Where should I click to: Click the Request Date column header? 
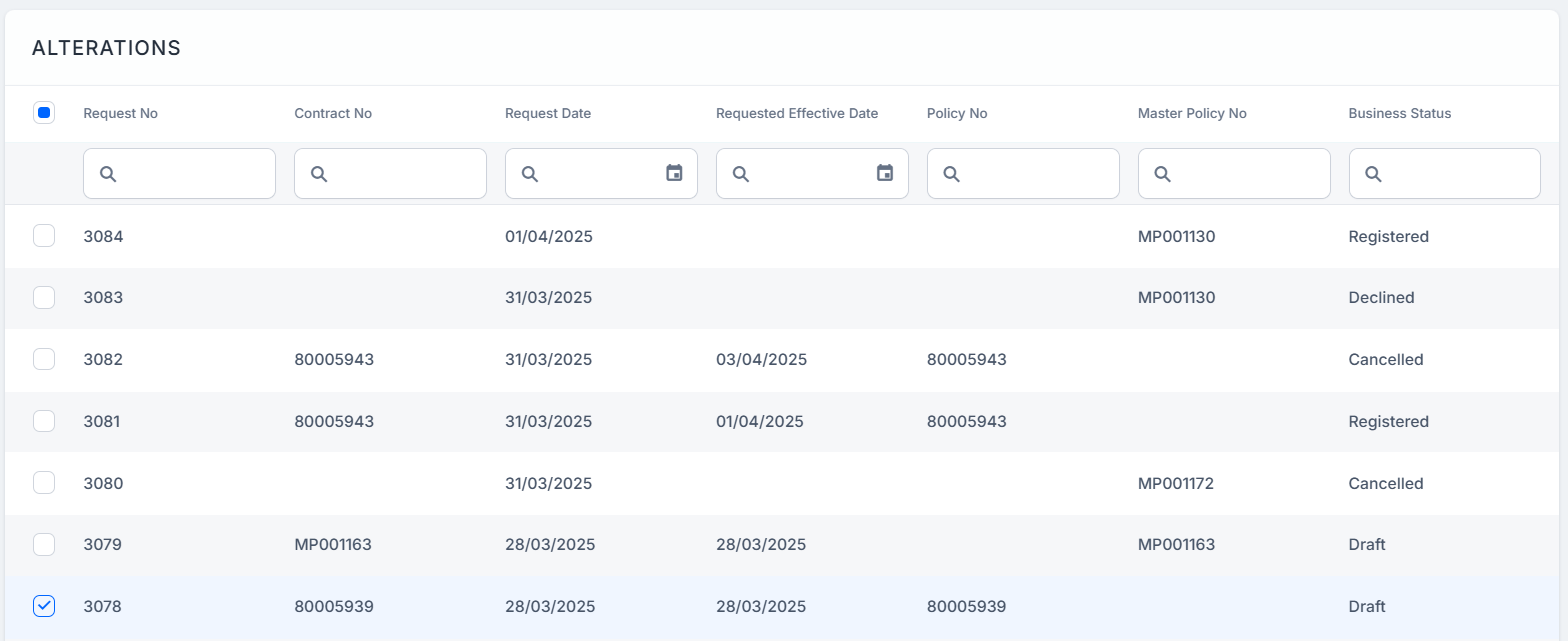[547, 113]
